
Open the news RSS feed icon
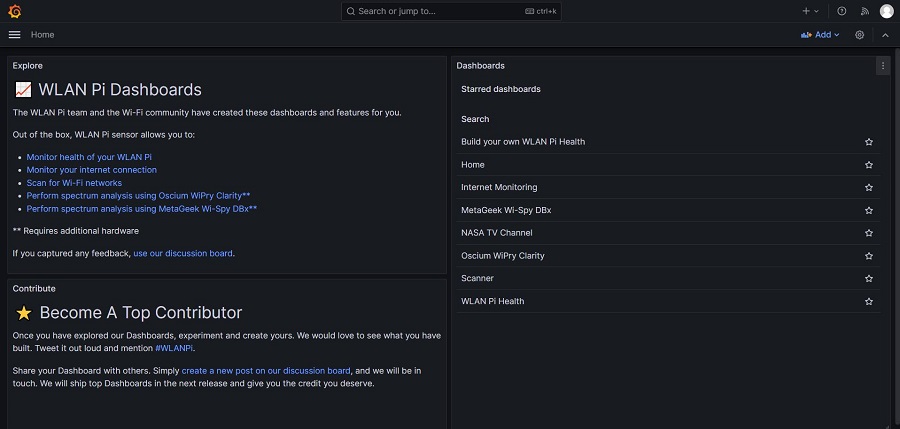(864, 11)
